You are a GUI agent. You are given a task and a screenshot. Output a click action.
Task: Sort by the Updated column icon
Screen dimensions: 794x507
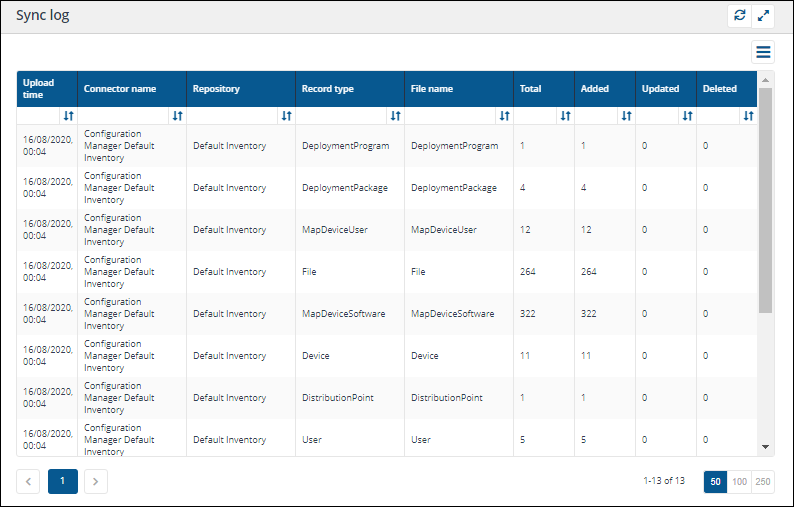click(687, 116)
